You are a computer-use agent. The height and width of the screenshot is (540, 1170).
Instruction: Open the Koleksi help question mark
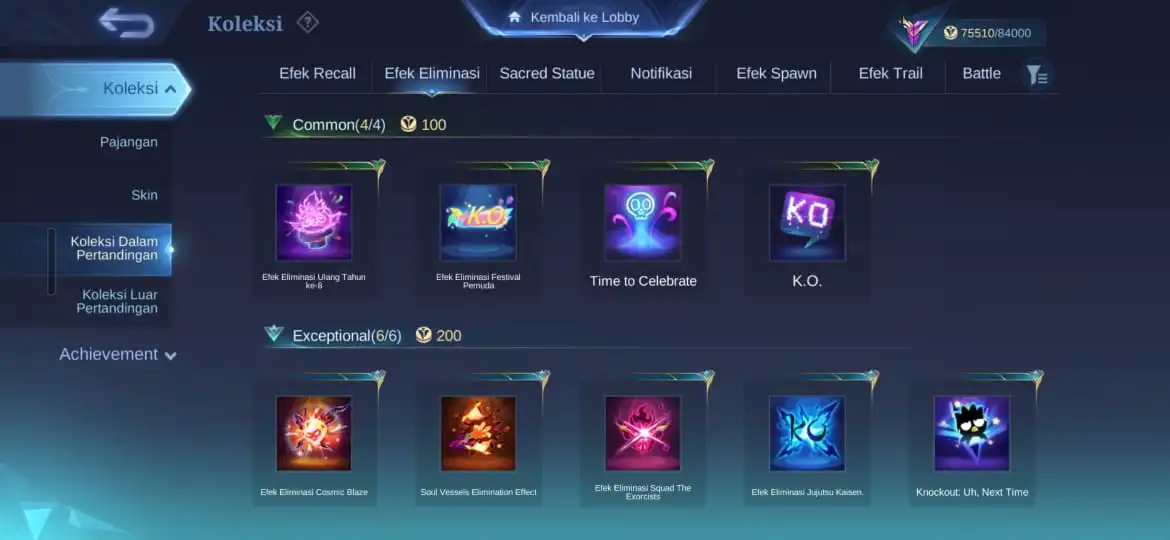click(x=307, y=22)
